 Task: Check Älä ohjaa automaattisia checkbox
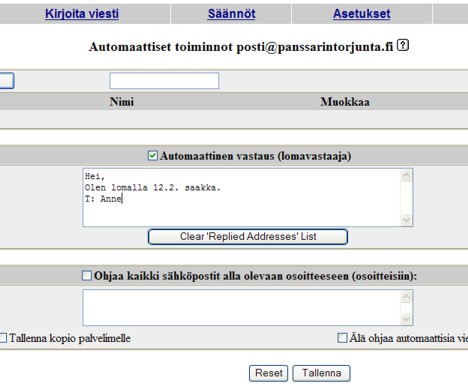[x=342, y=338]
